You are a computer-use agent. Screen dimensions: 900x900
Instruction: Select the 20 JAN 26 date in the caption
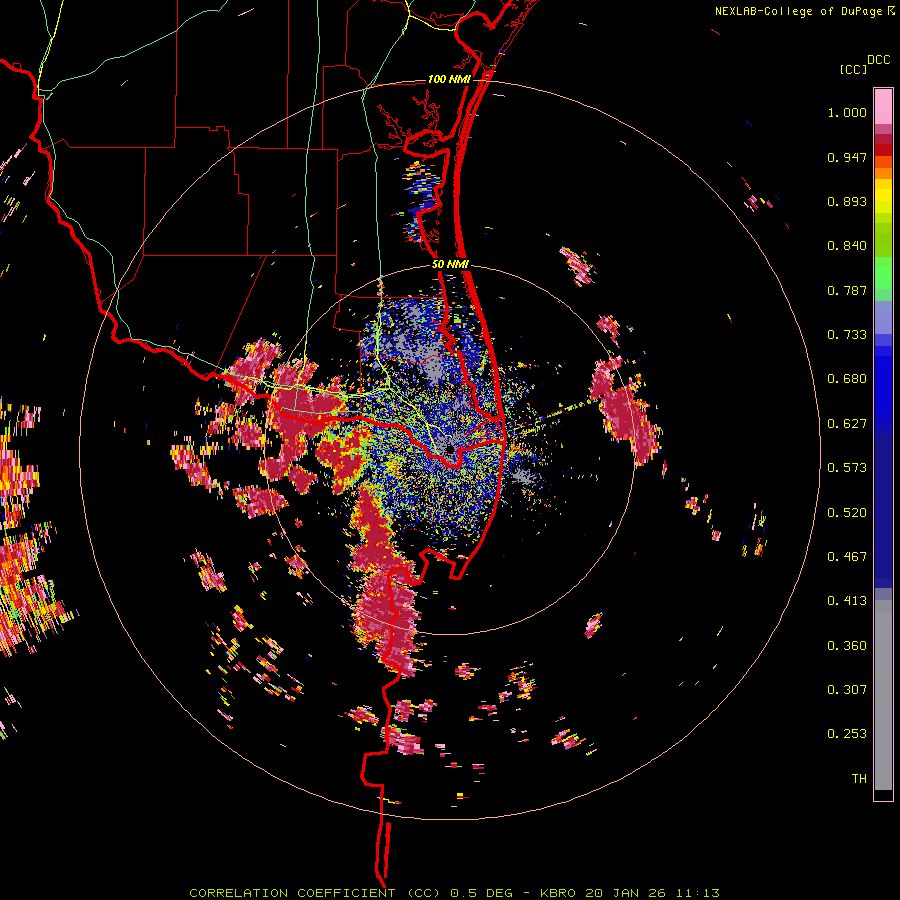click(624, 893)
